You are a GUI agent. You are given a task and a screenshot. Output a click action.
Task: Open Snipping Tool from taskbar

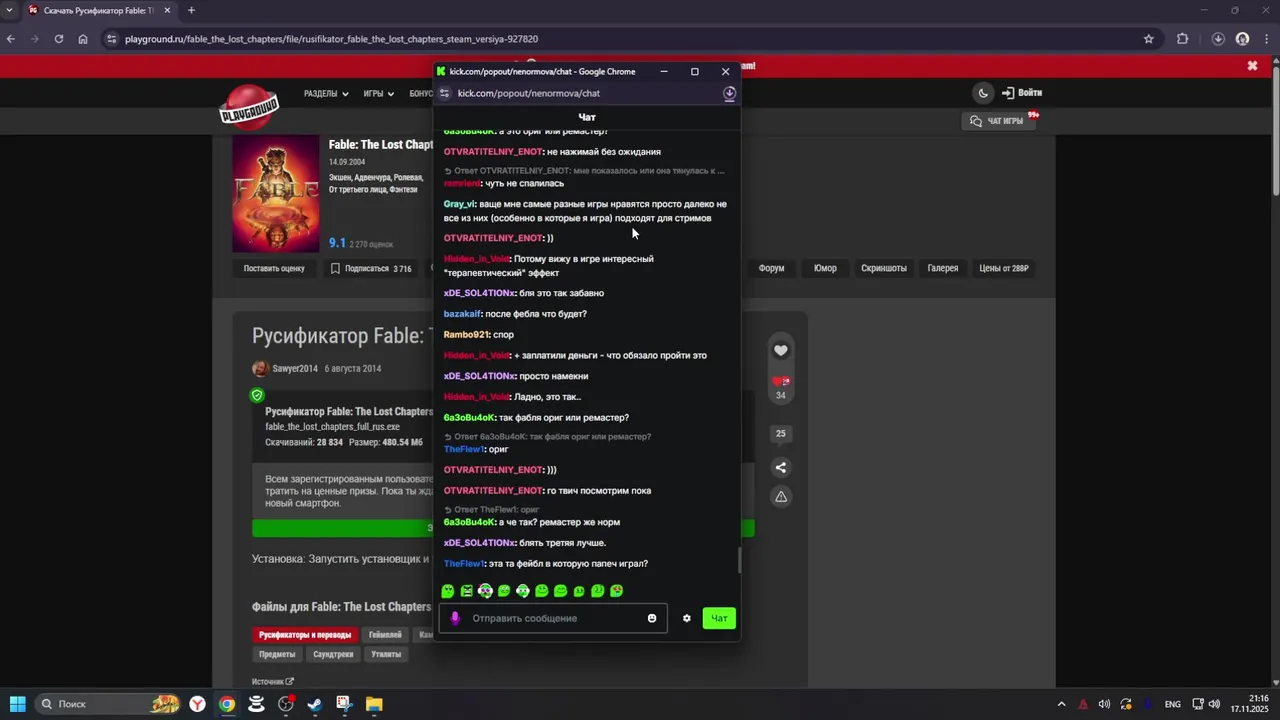coord(344,704)
